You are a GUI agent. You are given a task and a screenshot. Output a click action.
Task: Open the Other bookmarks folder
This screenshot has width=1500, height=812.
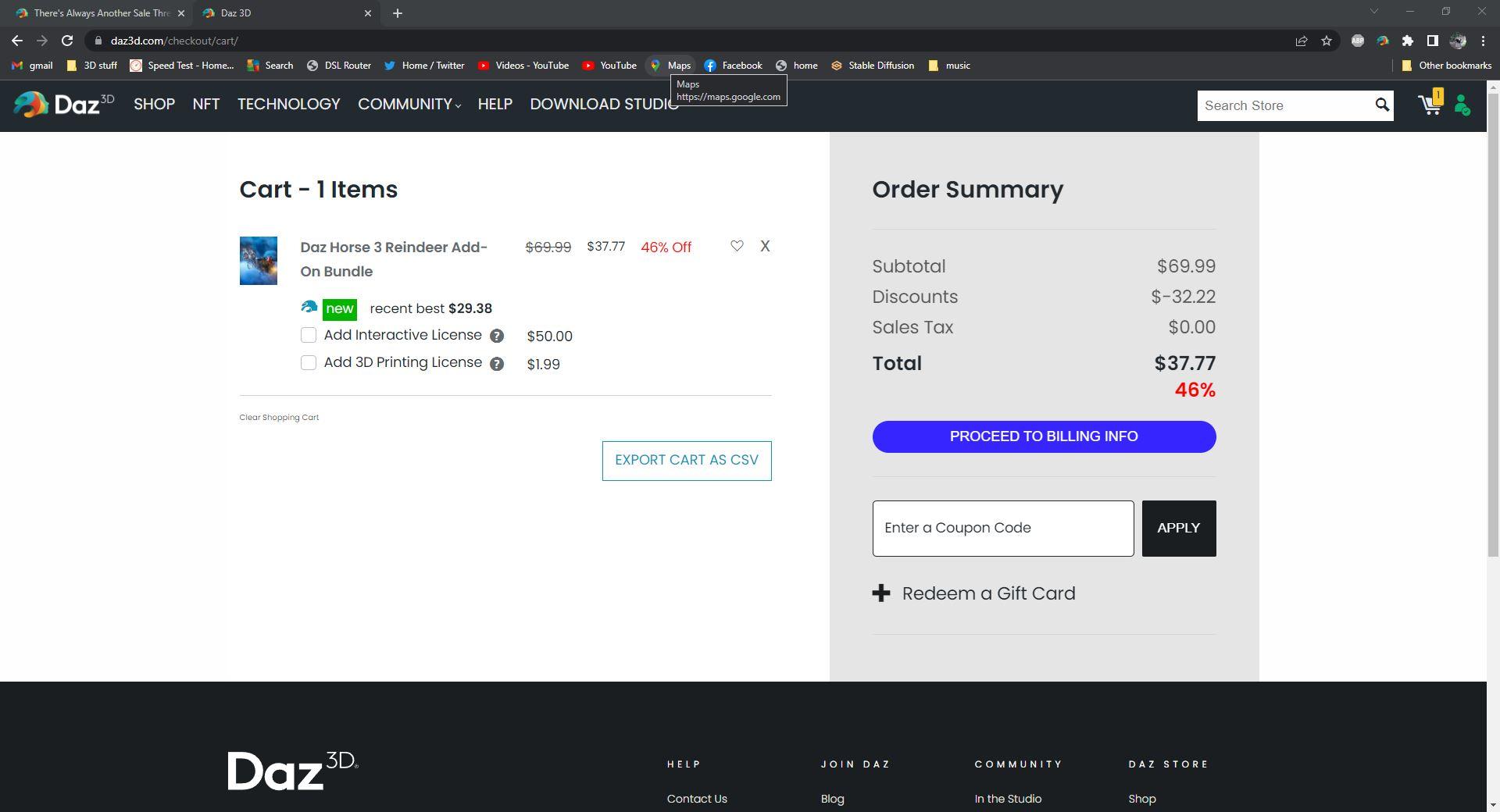tap(1446, 66)
